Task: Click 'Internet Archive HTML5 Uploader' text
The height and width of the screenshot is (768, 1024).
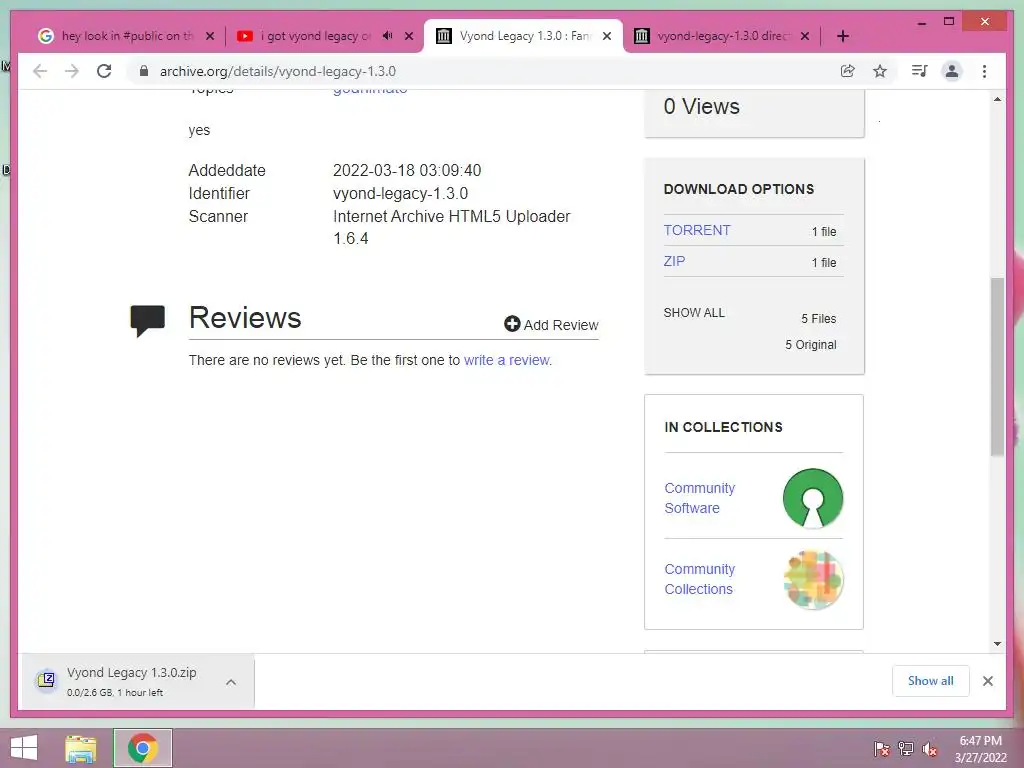Action: 451,216
